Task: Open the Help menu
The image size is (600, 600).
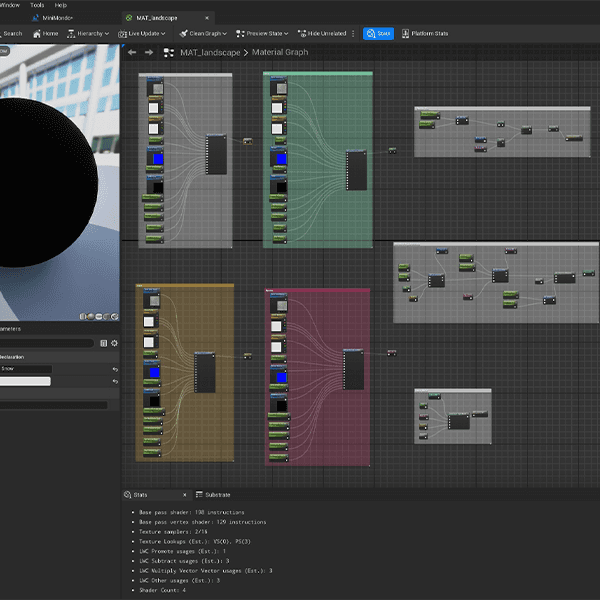Action: click(61, 5)
